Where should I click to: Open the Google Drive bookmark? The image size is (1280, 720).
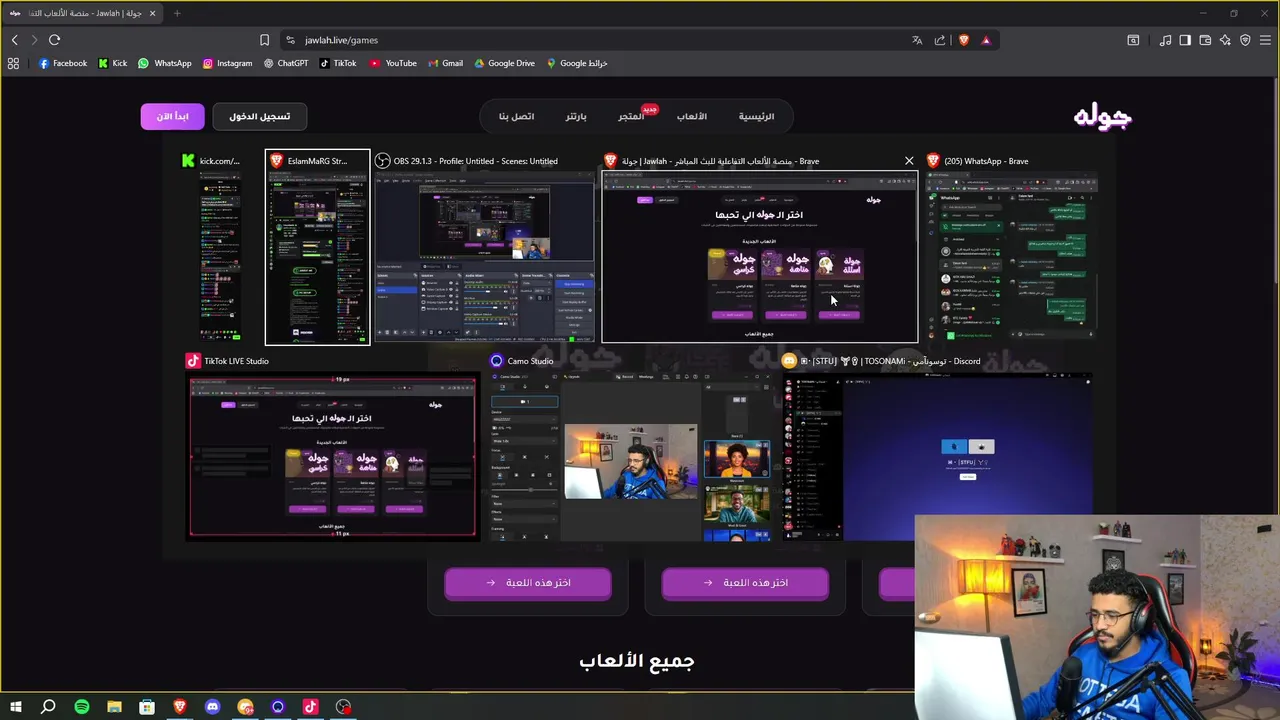point(504,63)
